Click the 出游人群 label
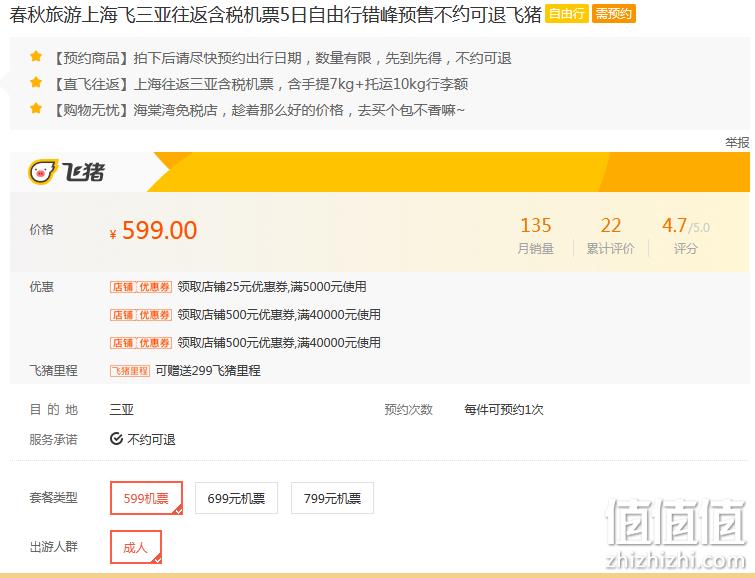The width and height of the screenshot is (755, 578). coord(53,547)
